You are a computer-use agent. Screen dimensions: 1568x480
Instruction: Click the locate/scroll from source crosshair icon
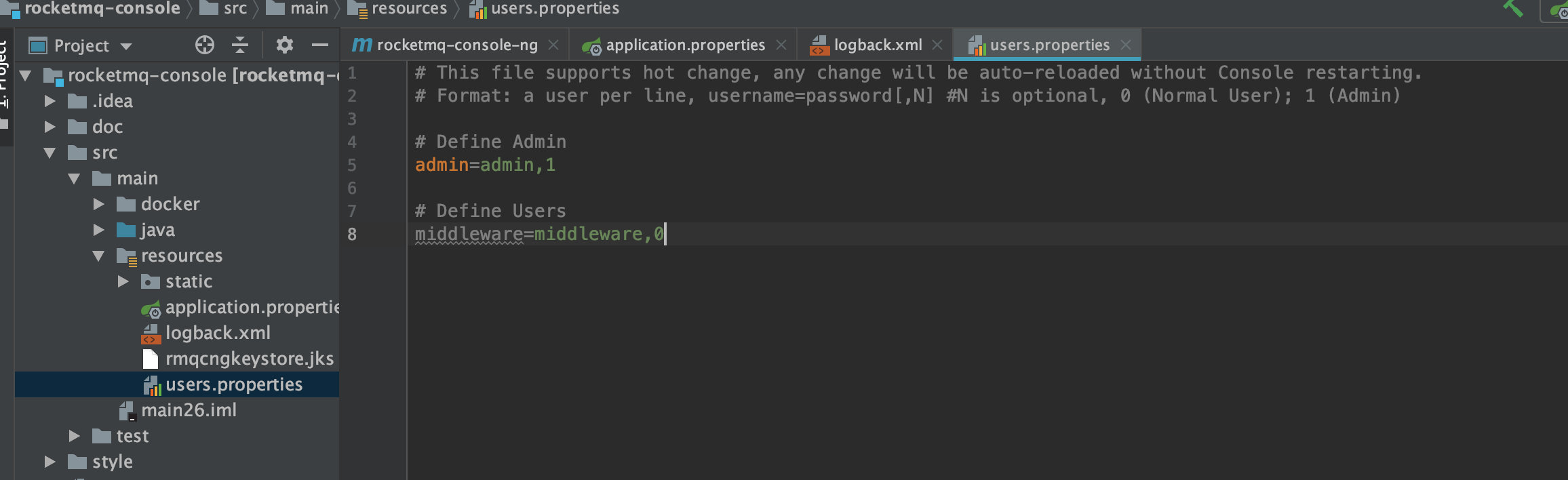(204, 45)
